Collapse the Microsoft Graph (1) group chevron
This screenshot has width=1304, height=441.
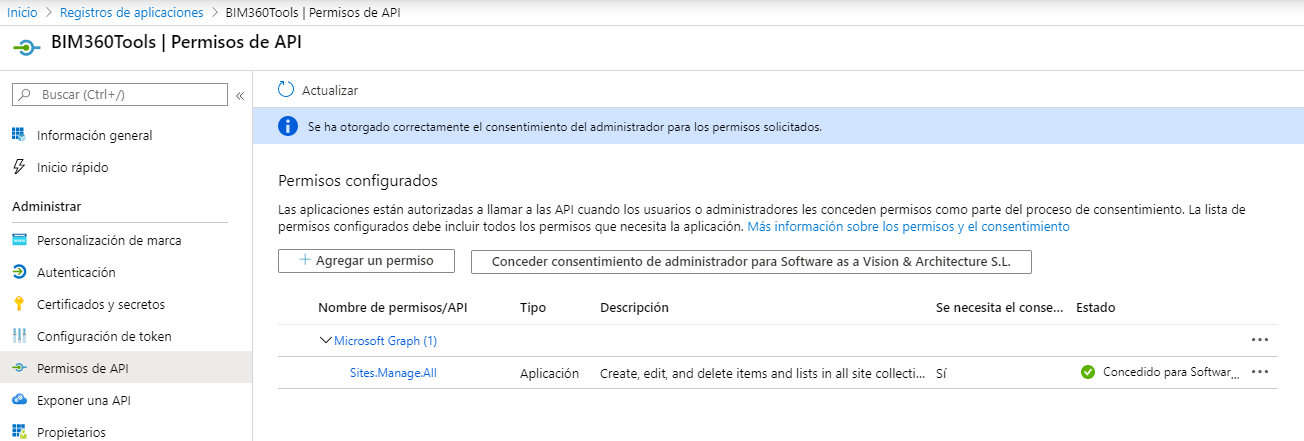pos(325,340)
